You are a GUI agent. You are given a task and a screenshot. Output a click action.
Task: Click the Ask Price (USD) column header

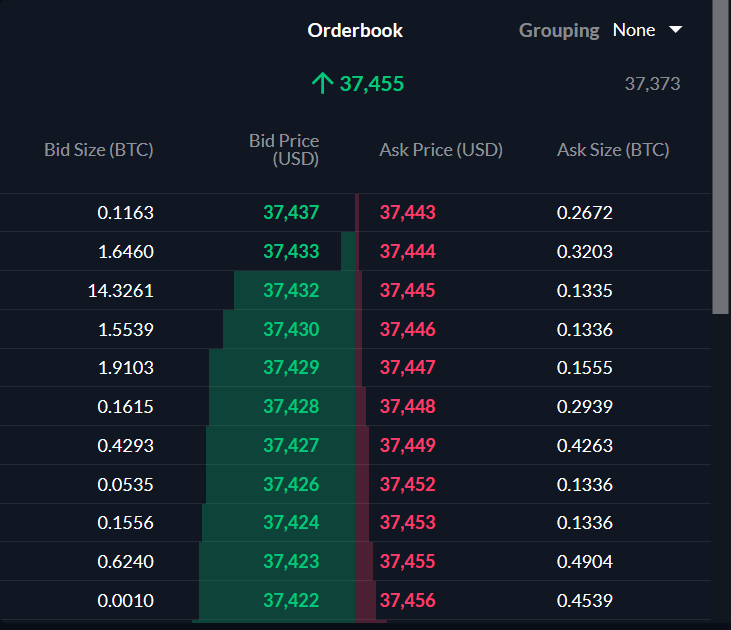point(441,150)
